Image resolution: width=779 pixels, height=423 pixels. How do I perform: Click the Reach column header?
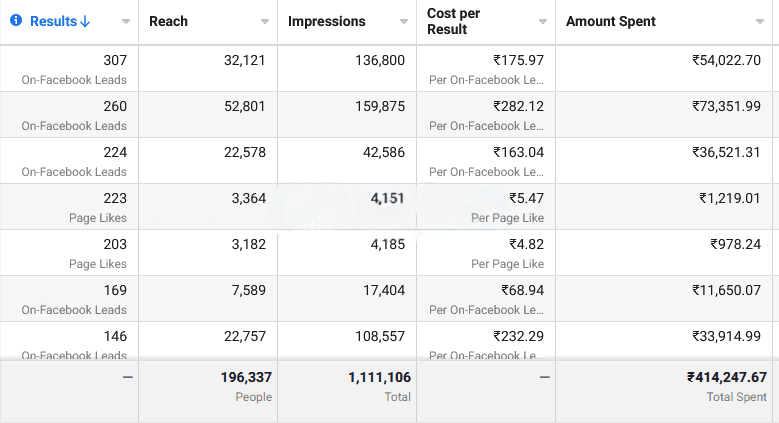click(x=168, y=21)
